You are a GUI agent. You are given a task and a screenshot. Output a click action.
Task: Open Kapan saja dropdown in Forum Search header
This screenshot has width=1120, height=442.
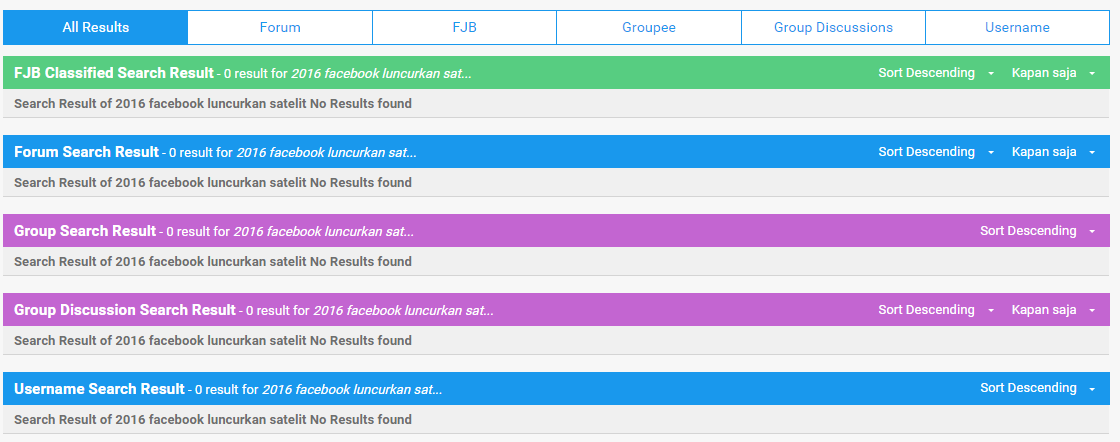point(1054,152)
